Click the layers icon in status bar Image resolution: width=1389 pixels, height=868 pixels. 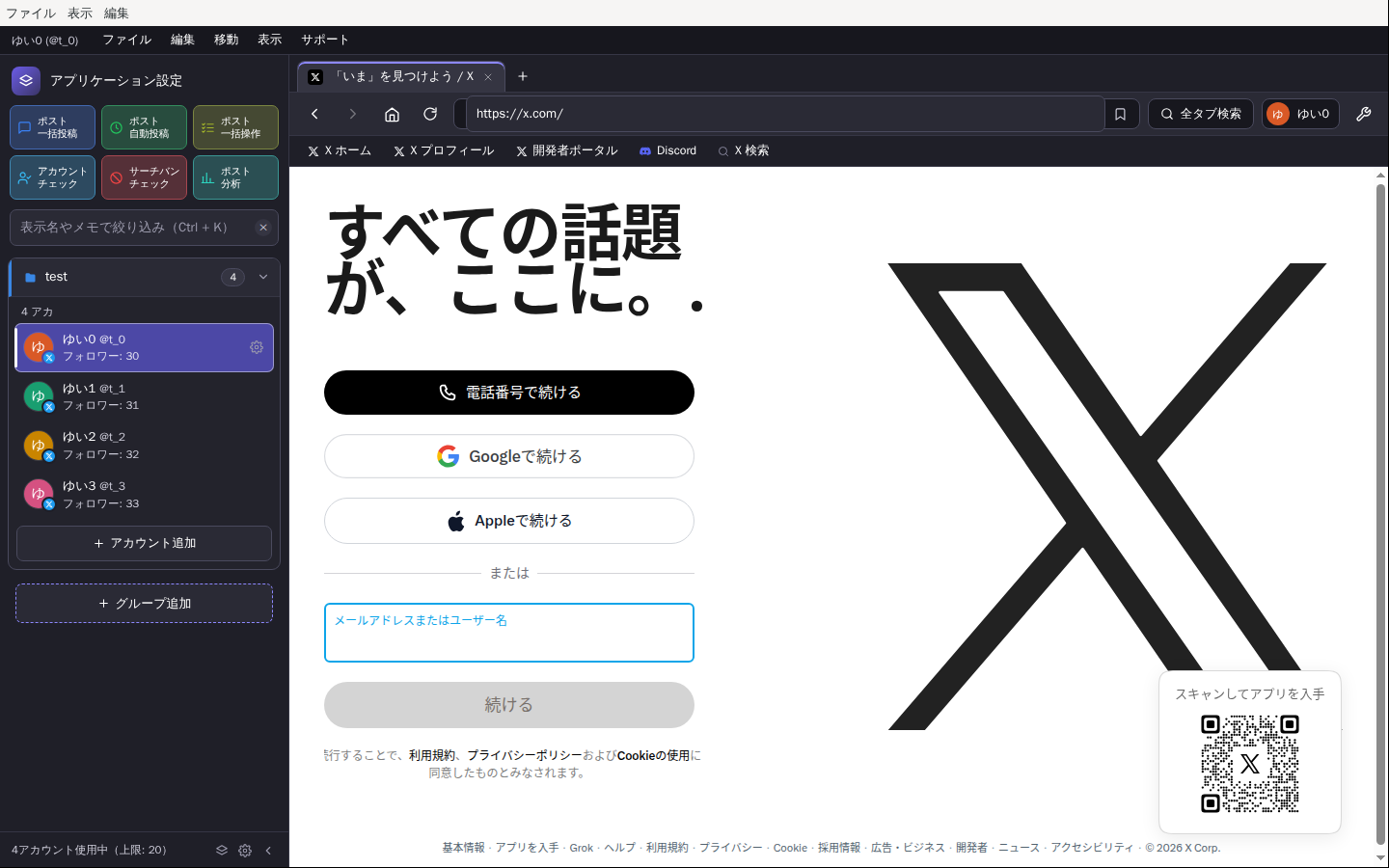[x=222, y=850]
